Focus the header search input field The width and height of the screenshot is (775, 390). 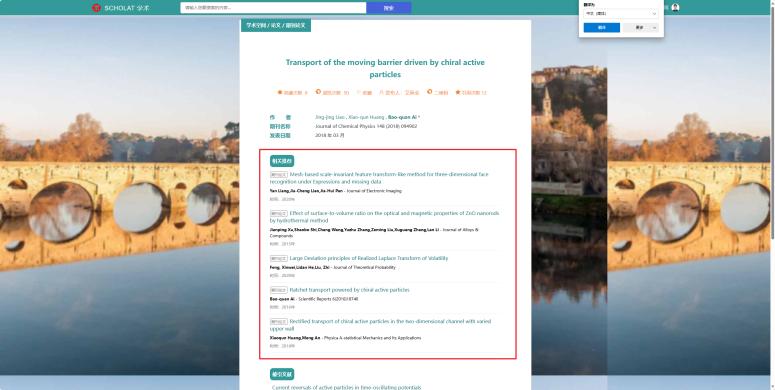[273, 7]
